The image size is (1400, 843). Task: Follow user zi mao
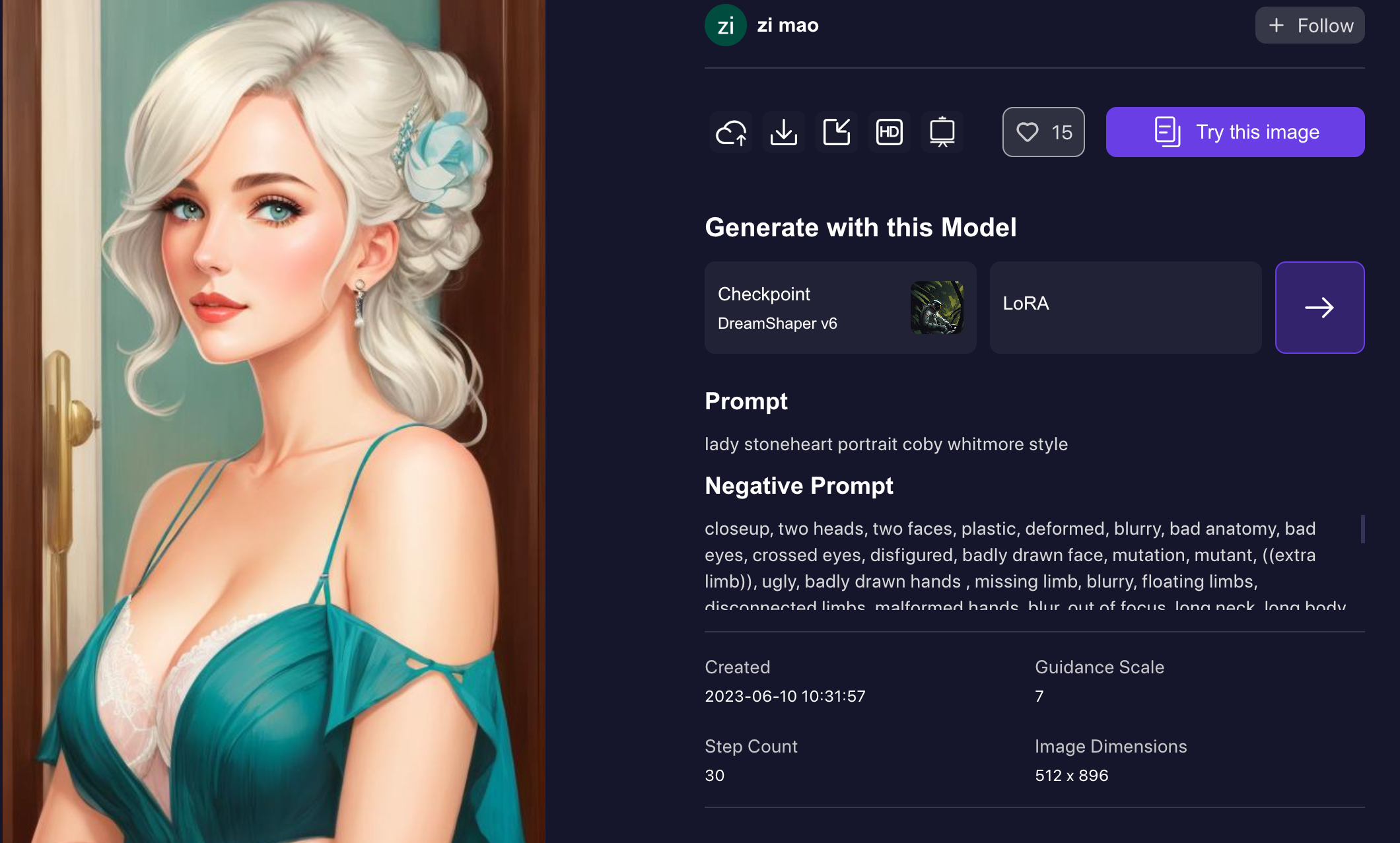(1310, 25)
